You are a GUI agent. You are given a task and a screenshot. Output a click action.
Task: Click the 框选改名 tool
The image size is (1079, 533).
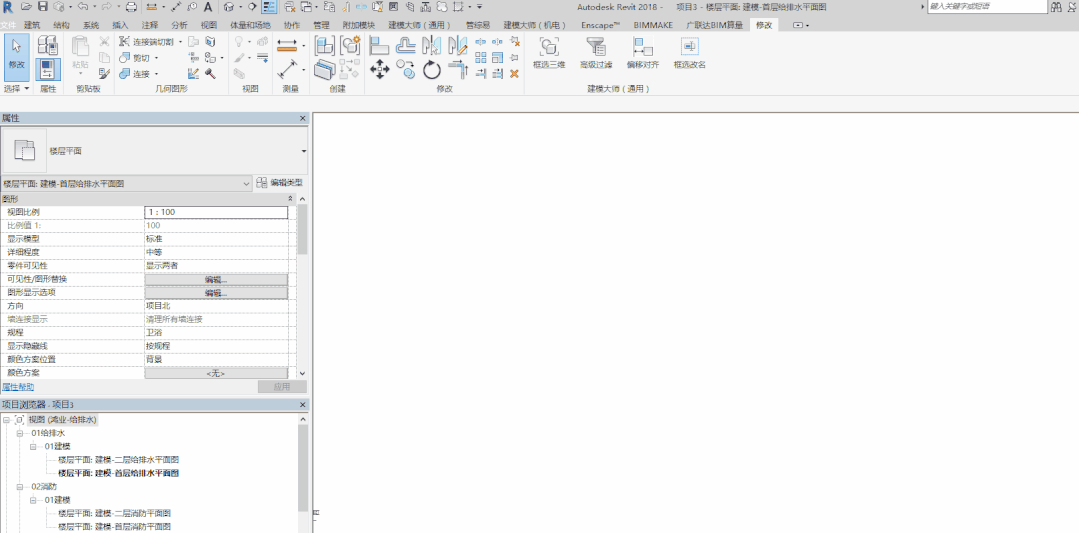coord(690,52)
